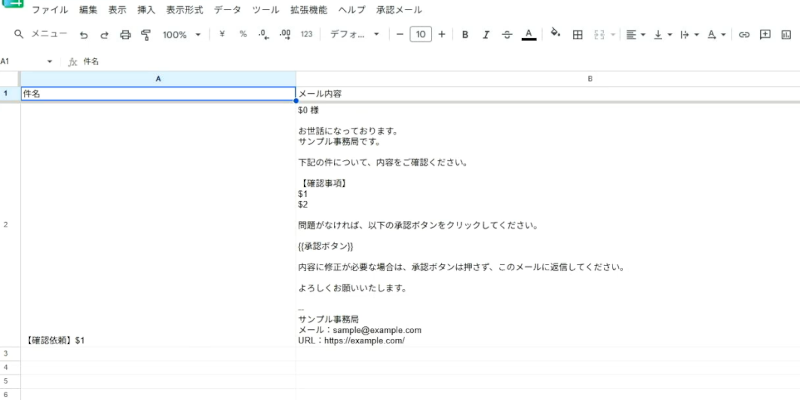
Task: Open the font family dropdown
Action: pyautogui.click(x=355, y=35)
